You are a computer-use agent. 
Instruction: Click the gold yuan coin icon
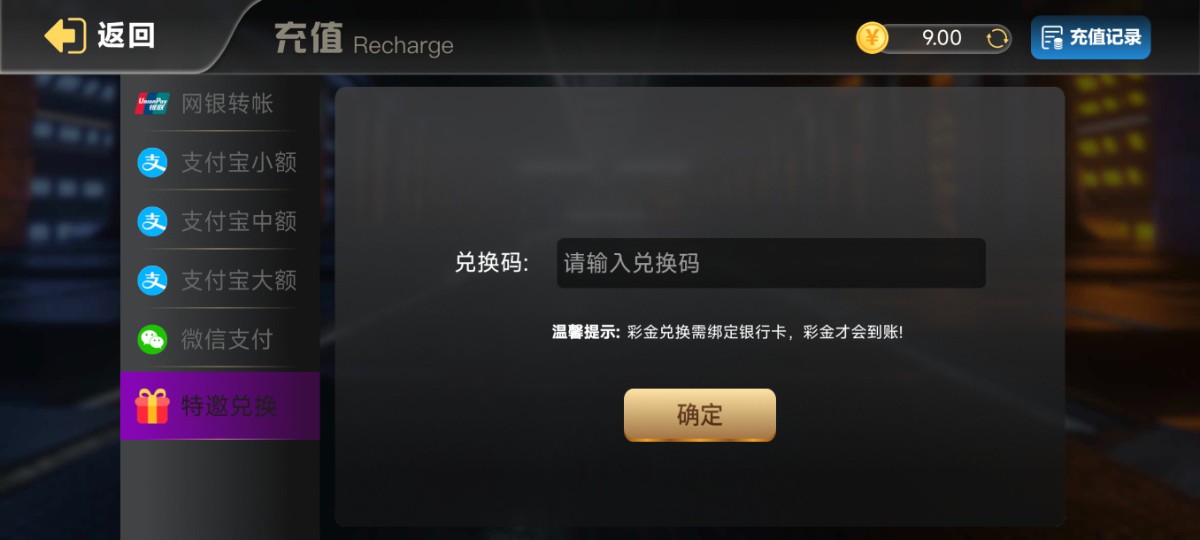click(872, 38)
